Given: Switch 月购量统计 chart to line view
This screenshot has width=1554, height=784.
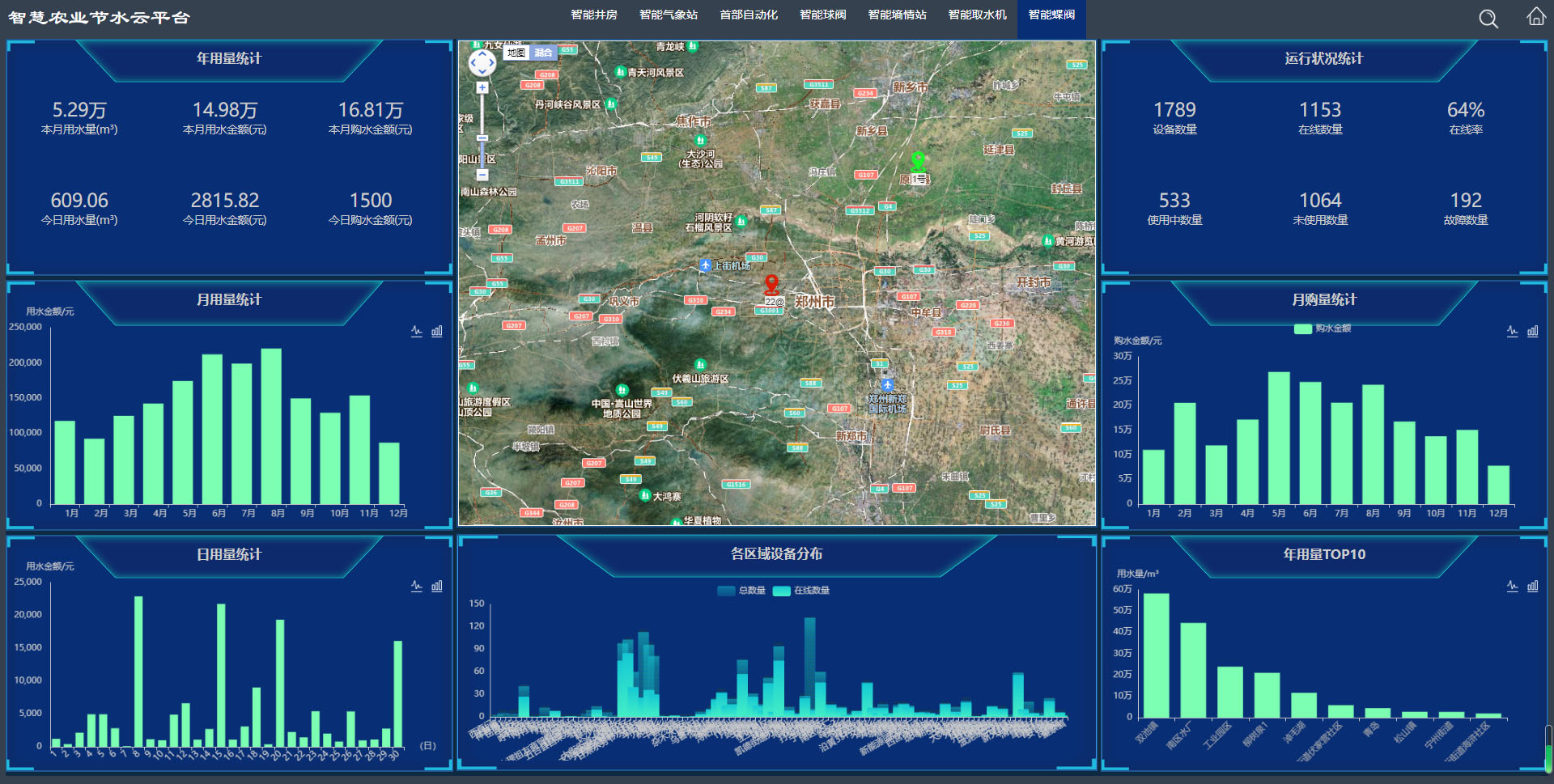Looking at the screenshot, I should pos(1512,331).
